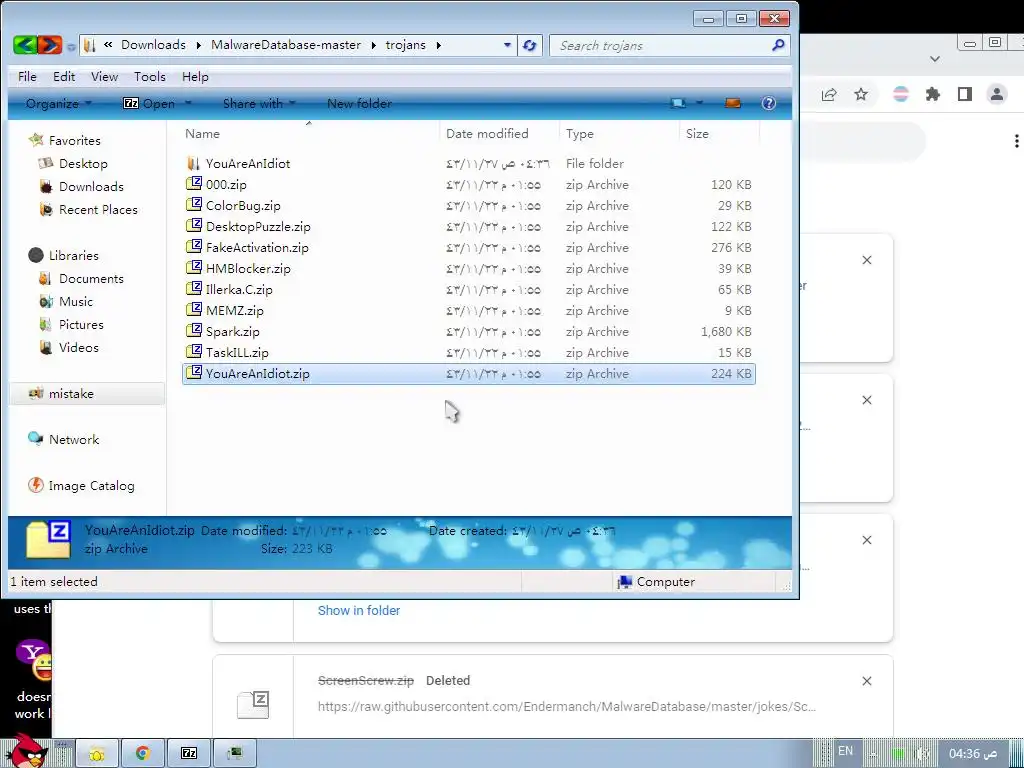This screenshot has height=768, width=1024.
Task: Click the Open button with the 7z icon
Action: [x=150, y=103]
